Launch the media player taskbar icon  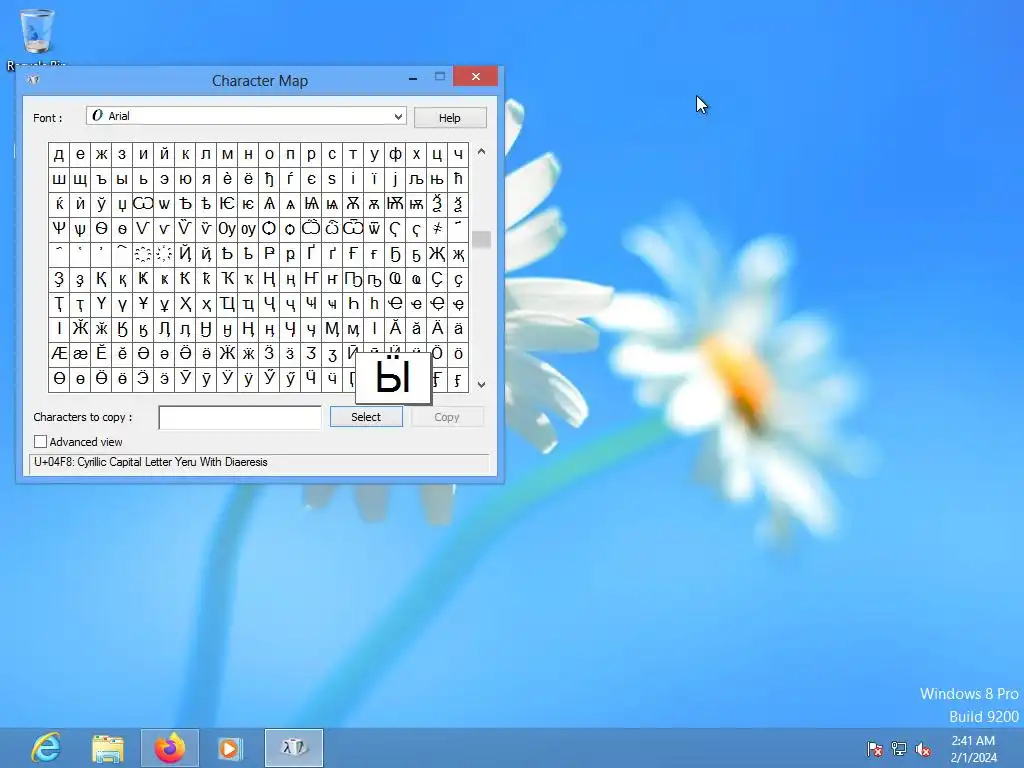(x=230, y=748)
